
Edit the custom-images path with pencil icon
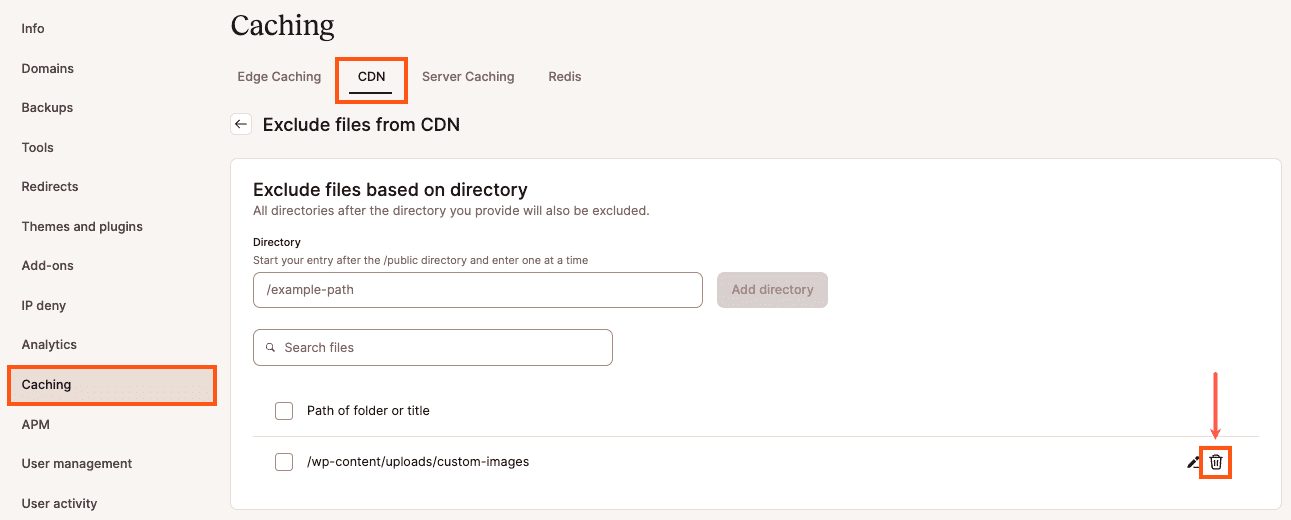pyautogui.click(x=1193, y=462)
